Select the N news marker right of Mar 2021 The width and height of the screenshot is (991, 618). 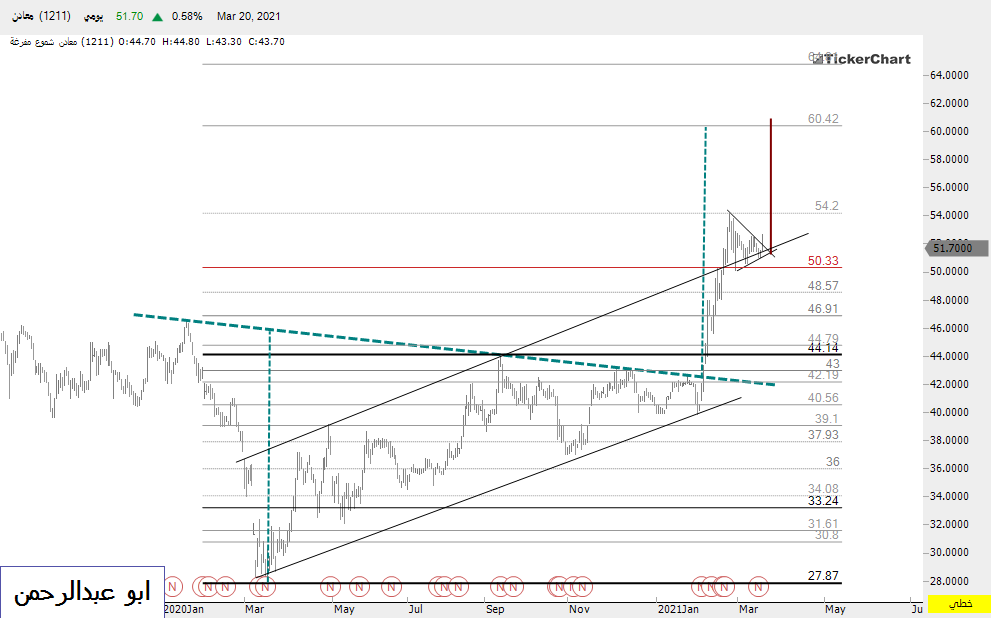point(759,586)
